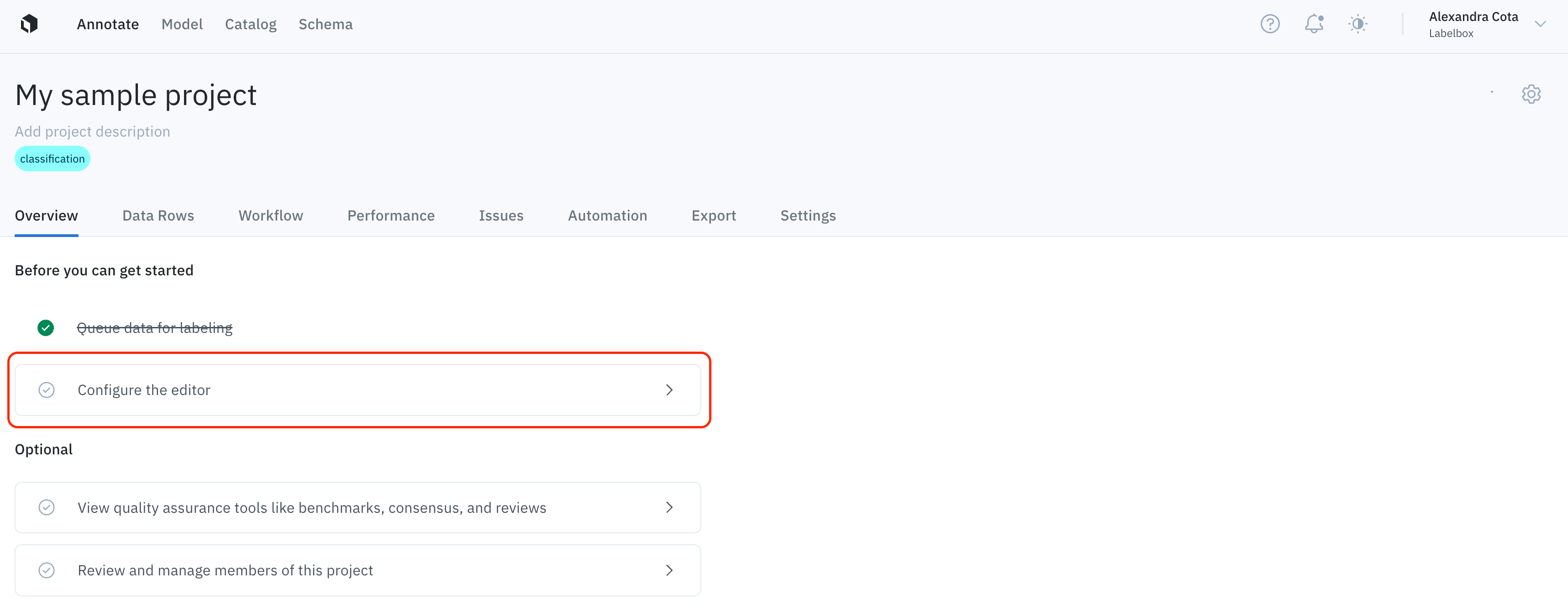Click check circle beside Review and manage members
The height and width of the screenshot is (611, 1568).
tap(47, 570)
